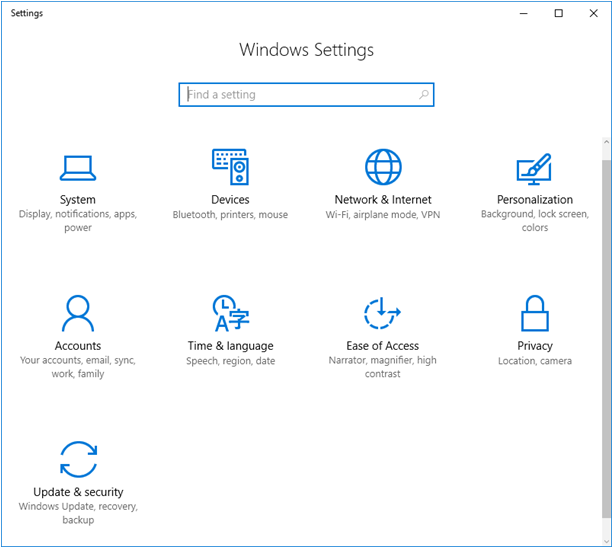Click the search magnifier icon
The width and height of the screenshot is (613, 548).
tap(424, 95)
